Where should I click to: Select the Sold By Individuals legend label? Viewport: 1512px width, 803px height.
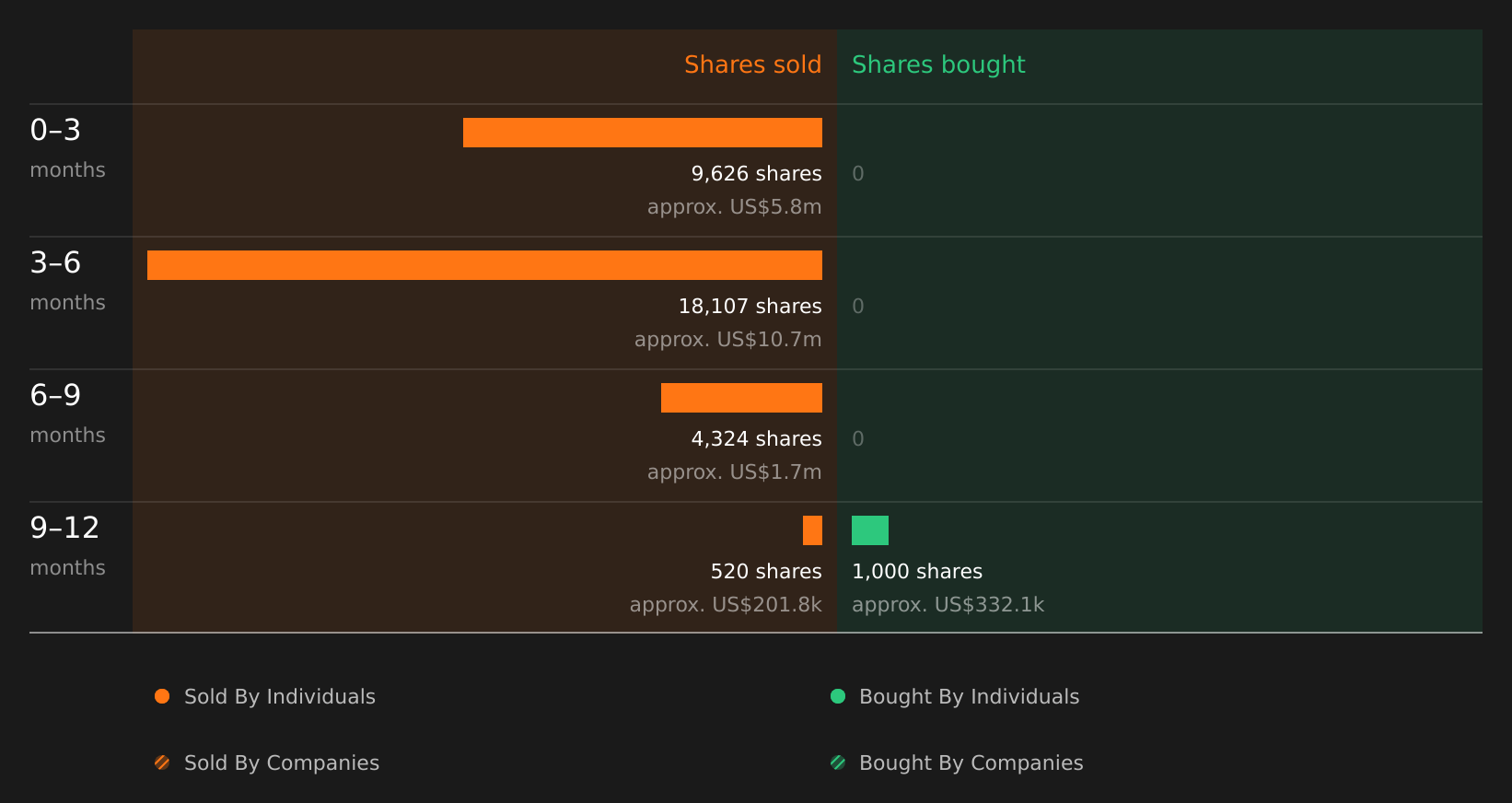(x=280, y=697)
